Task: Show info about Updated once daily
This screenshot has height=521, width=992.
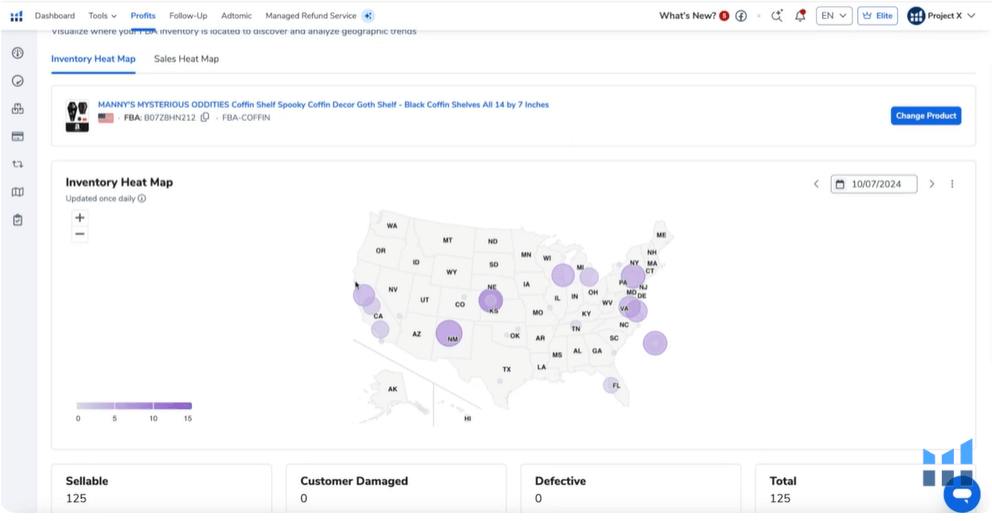Action: [x=142, y=198]
